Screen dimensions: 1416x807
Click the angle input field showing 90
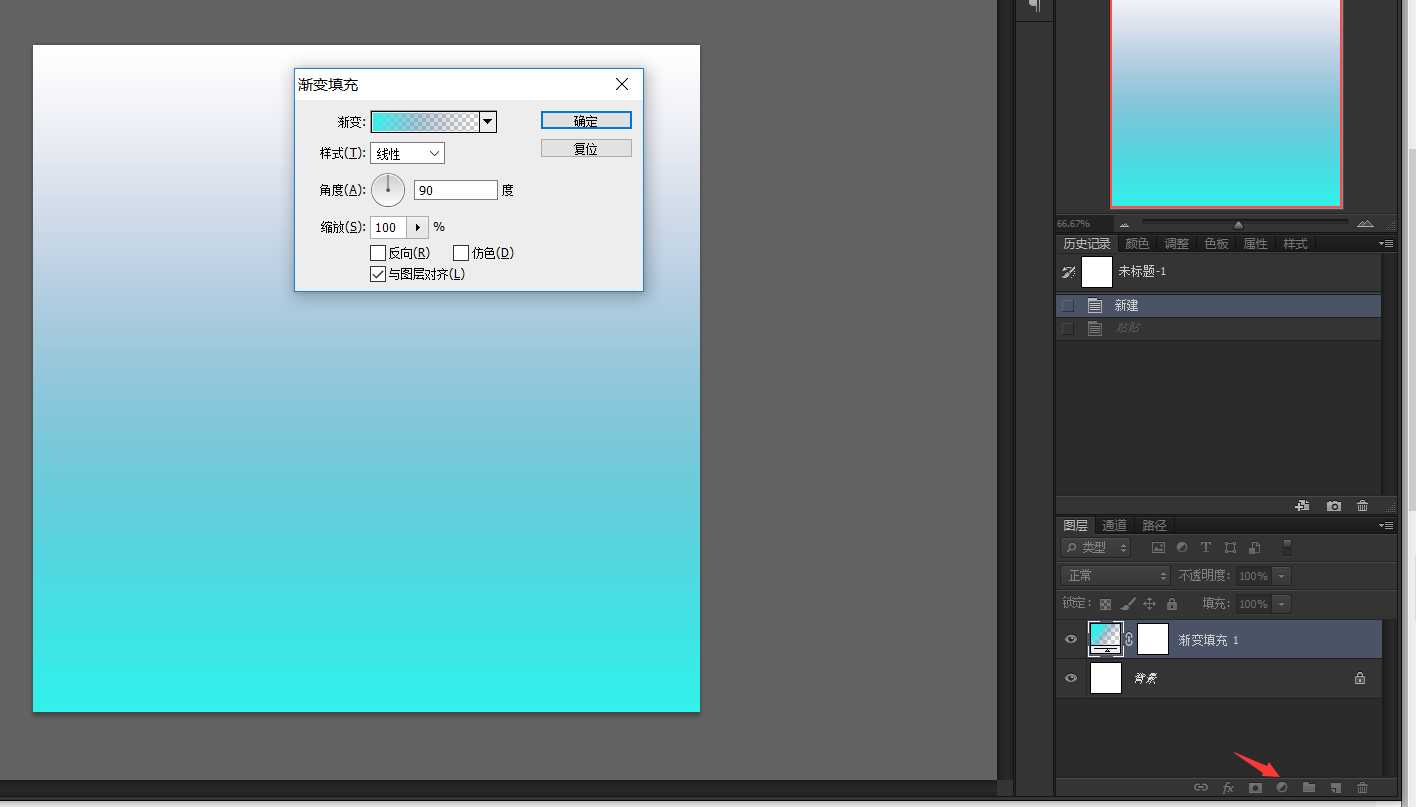(x=456, y=190)
